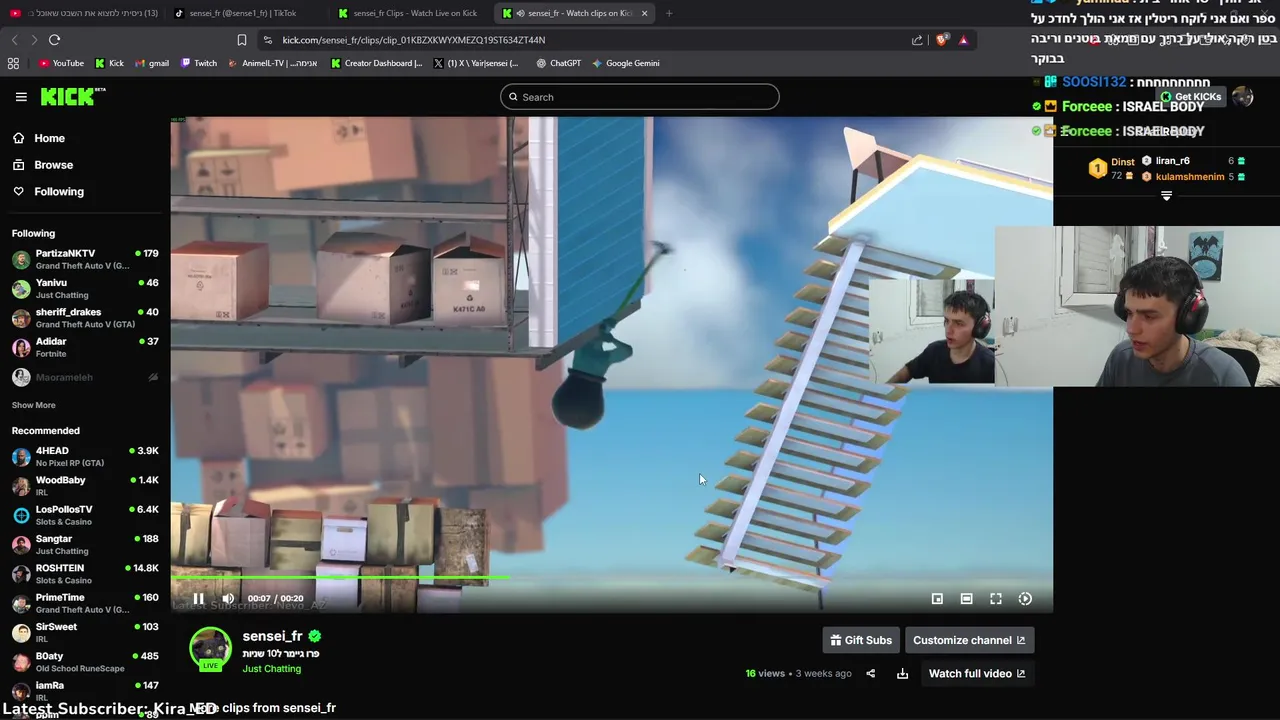Open B0aty recommended channel
This screenshot has width=1280, height=720.
(x=85, y=662)
